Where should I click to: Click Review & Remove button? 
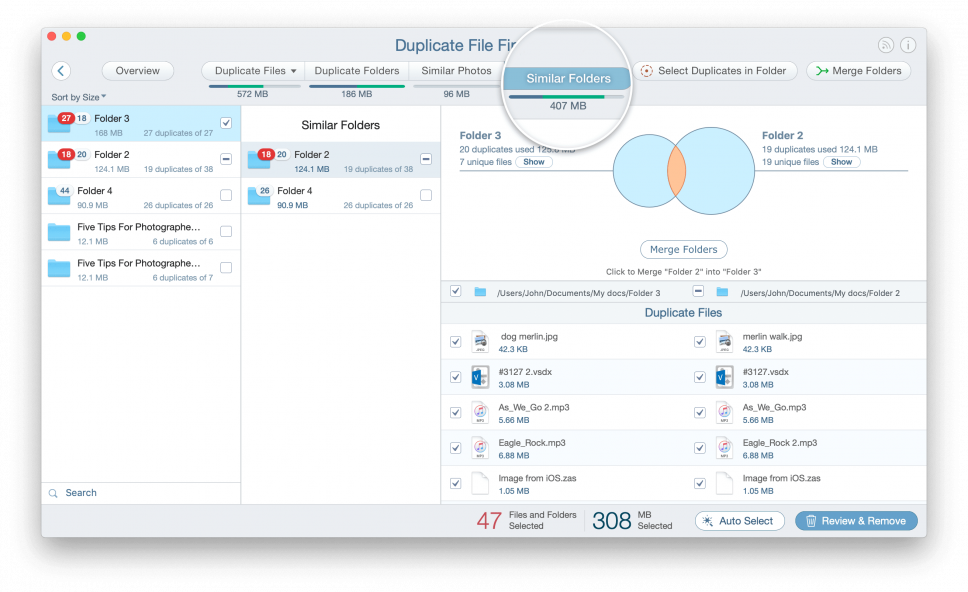pos(856,521)
